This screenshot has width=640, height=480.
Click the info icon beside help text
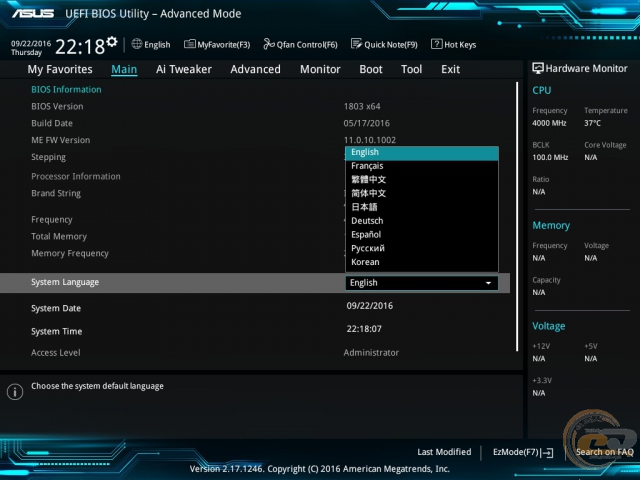[x=15, y=392]
